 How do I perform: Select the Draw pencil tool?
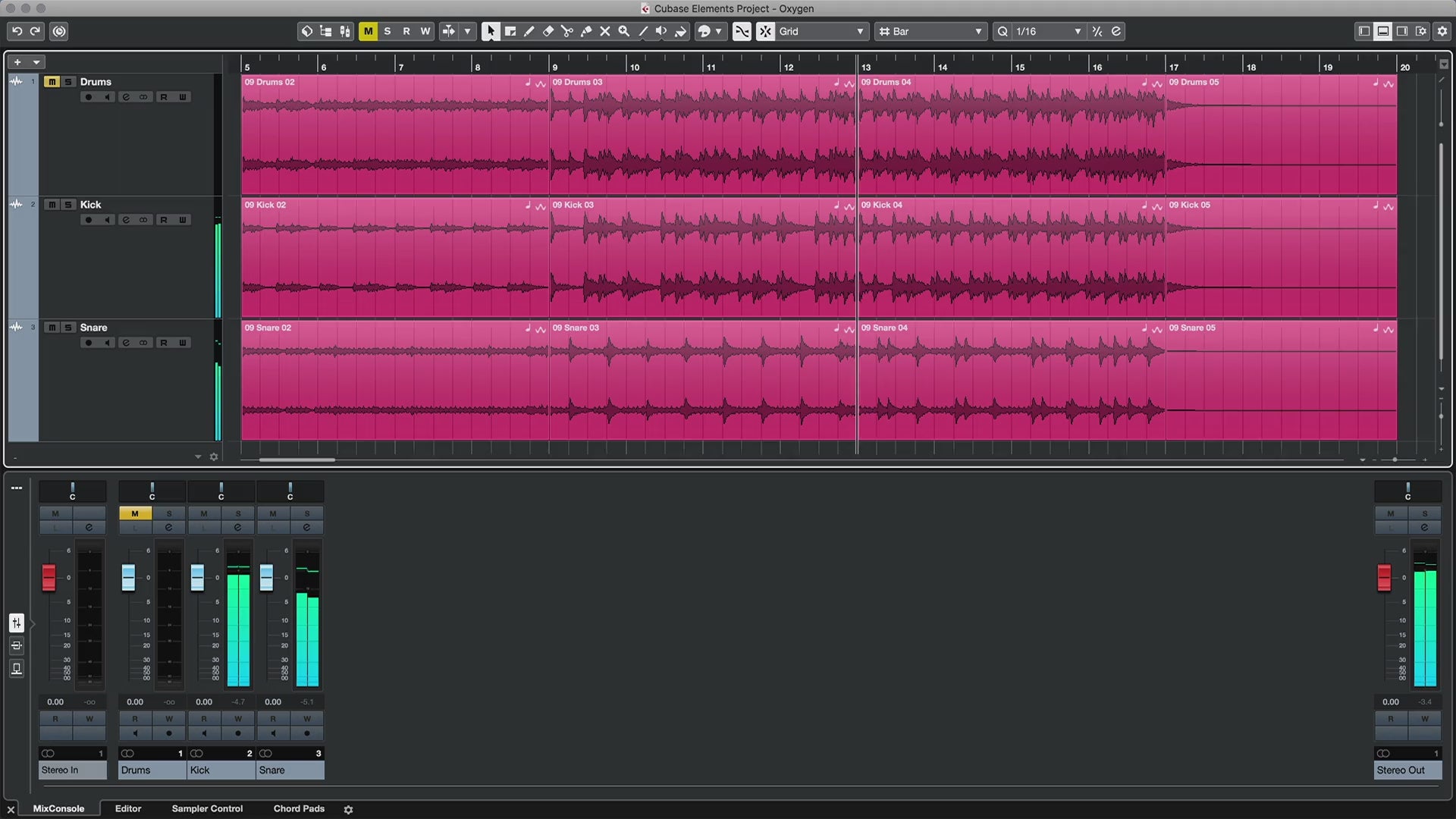[529, 31]
